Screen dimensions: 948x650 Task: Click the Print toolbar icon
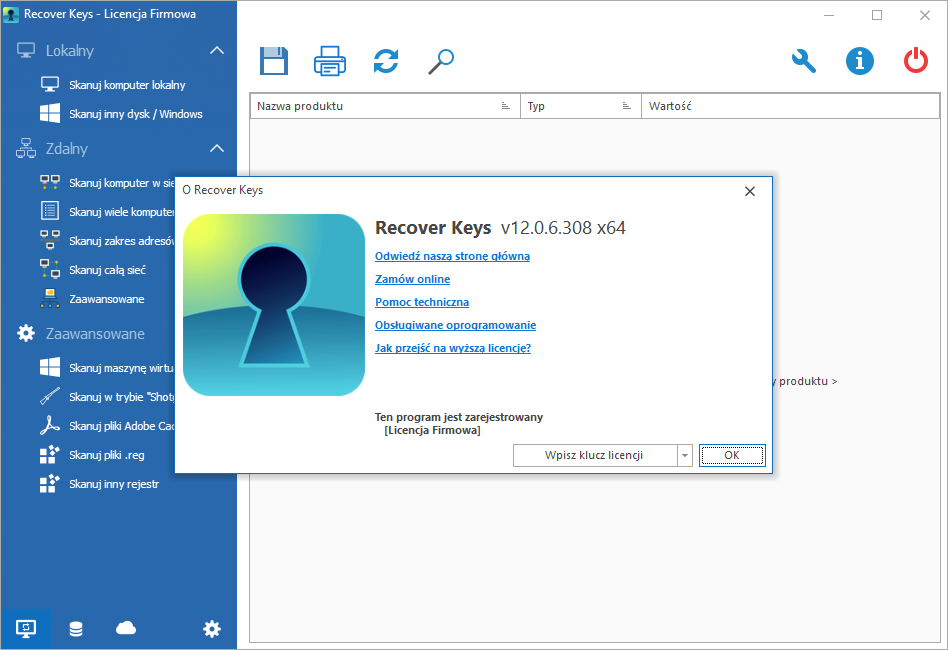(330, 61)
